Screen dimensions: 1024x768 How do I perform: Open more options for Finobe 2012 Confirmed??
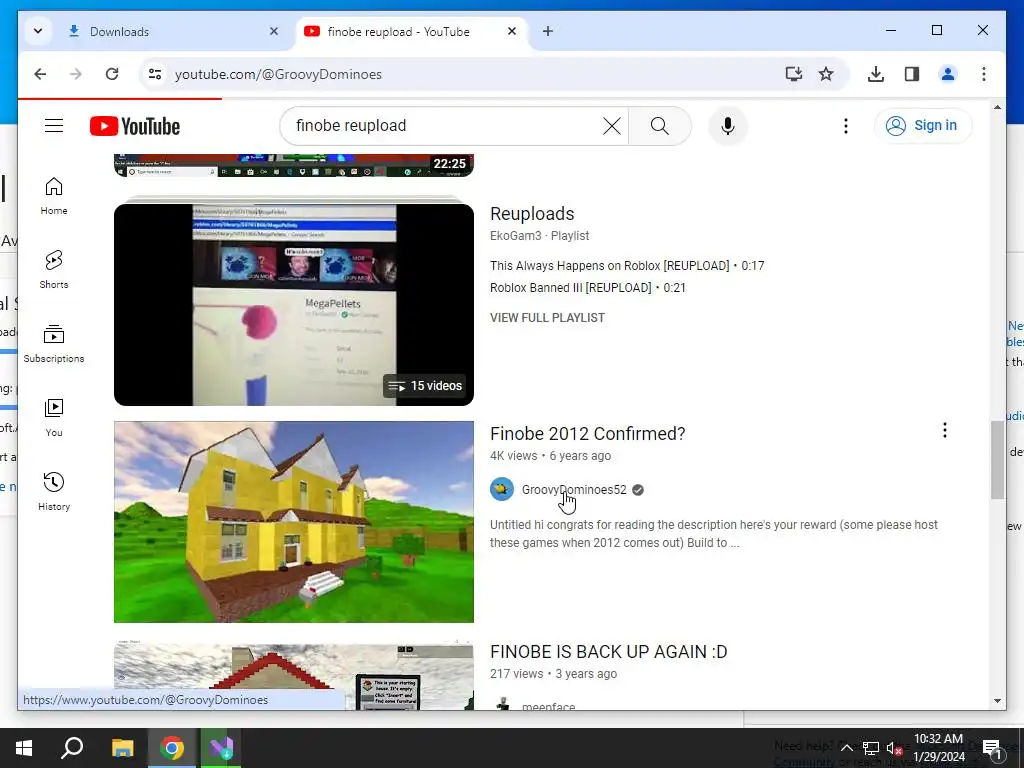(944, 430)
